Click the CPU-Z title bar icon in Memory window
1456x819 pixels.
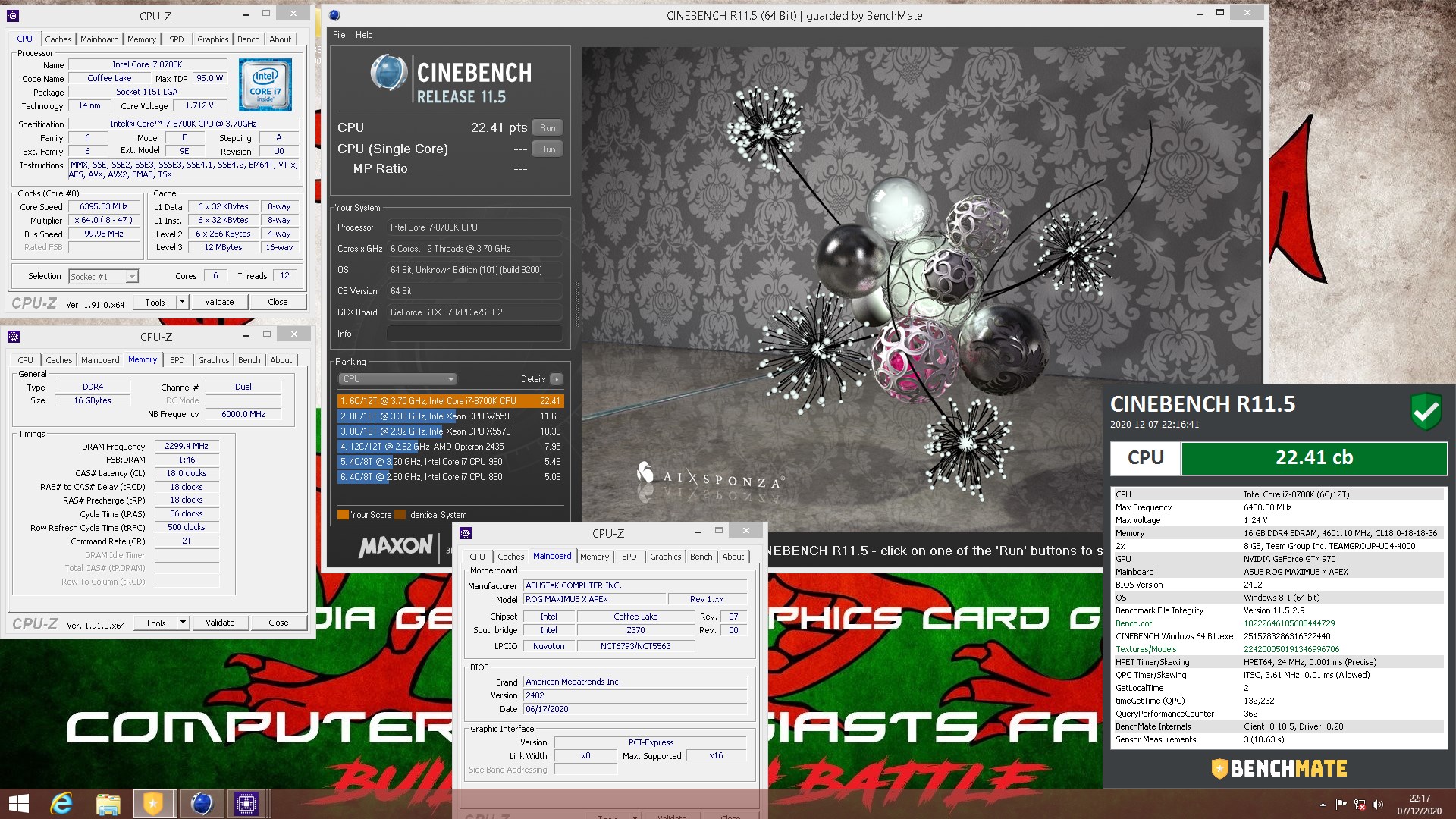pyautogui.click(x=13, y=337)
